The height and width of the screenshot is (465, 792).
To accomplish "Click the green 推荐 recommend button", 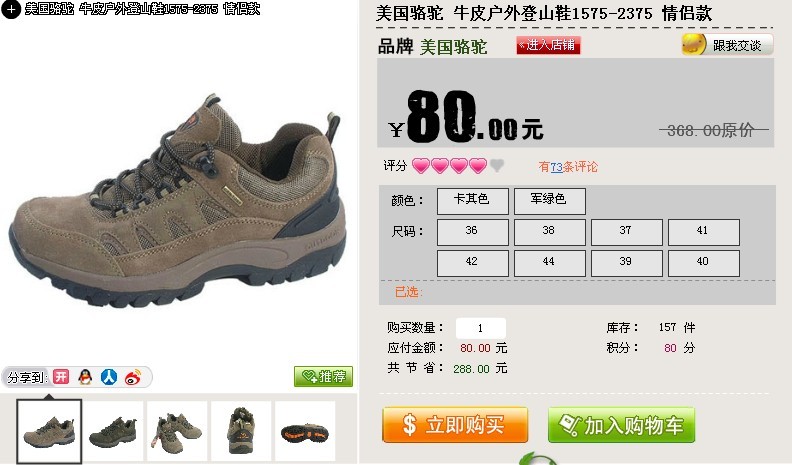I will 323,376.
